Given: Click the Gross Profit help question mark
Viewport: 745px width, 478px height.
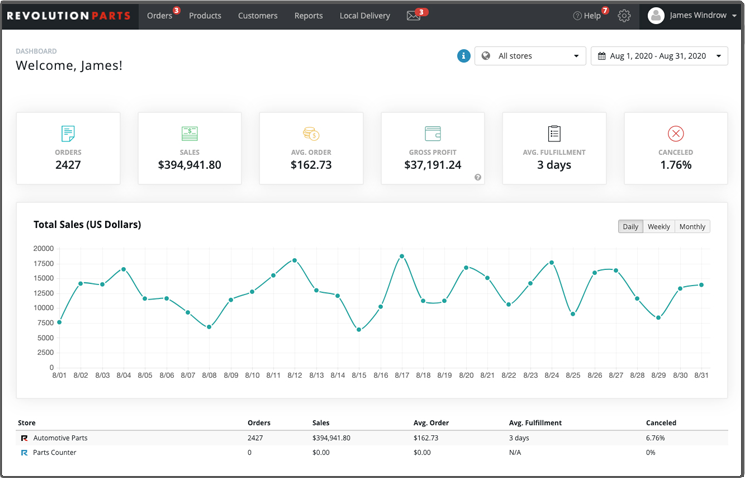Looking at the screenshot, I should coord(477,177).
